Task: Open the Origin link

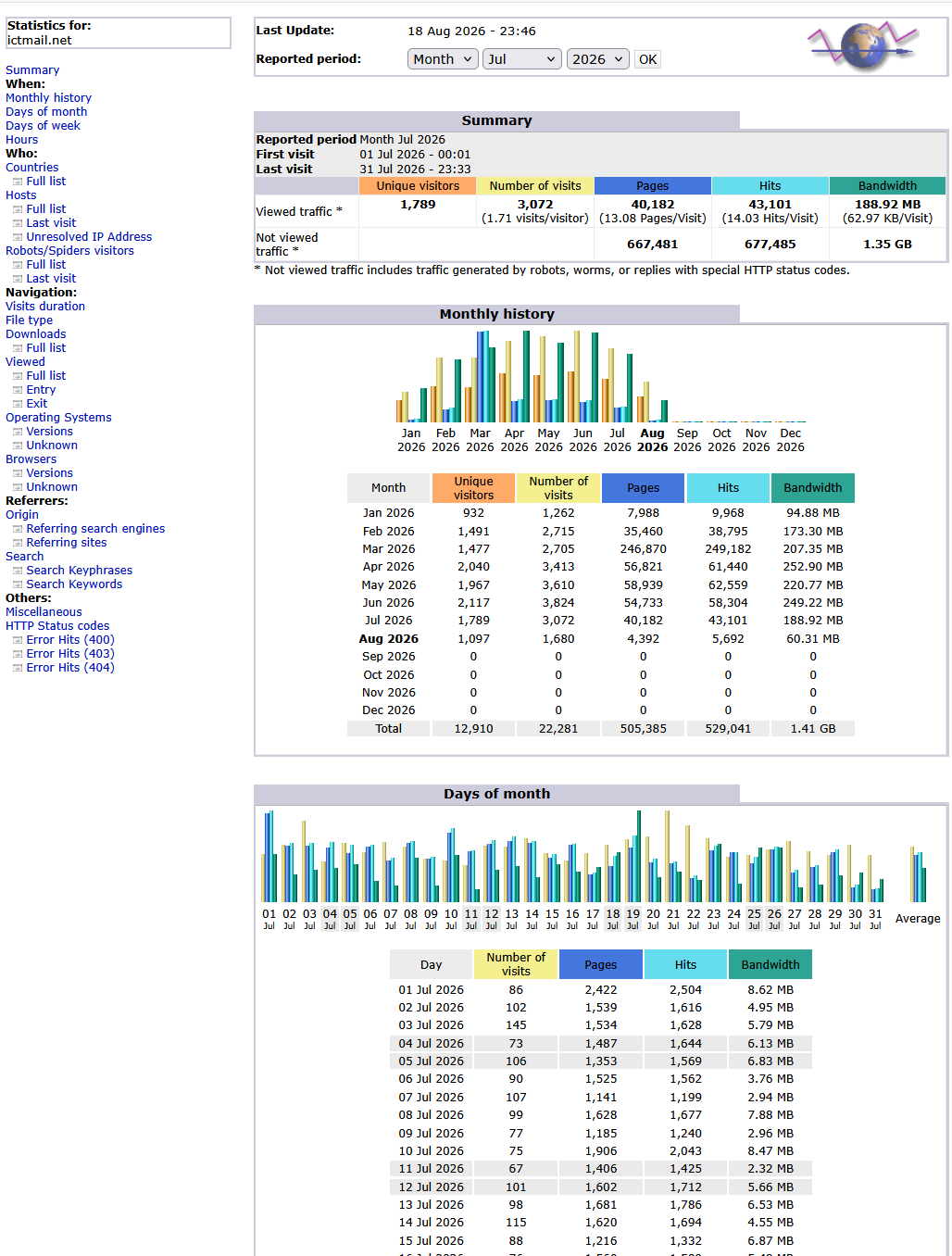Action: 22,515
